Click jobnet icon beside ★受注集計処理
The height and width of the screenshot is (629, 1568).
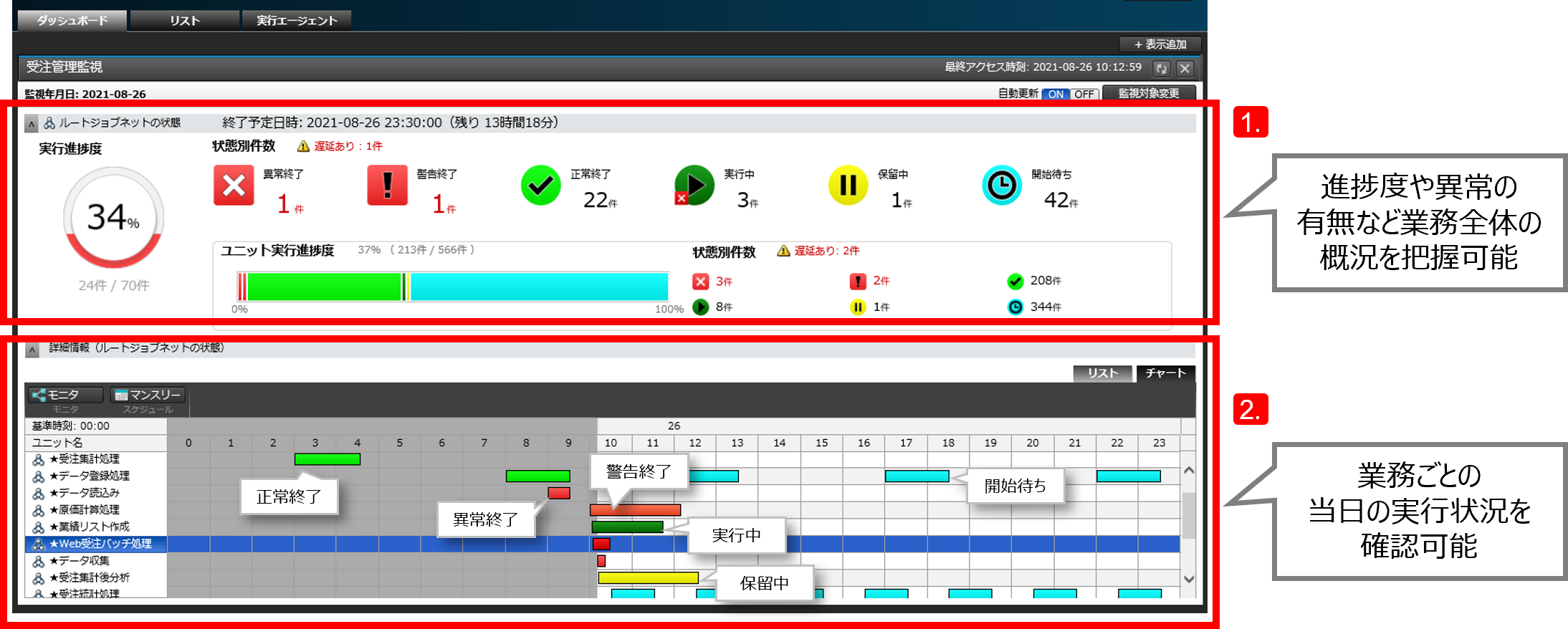click(x=39, y=459)
